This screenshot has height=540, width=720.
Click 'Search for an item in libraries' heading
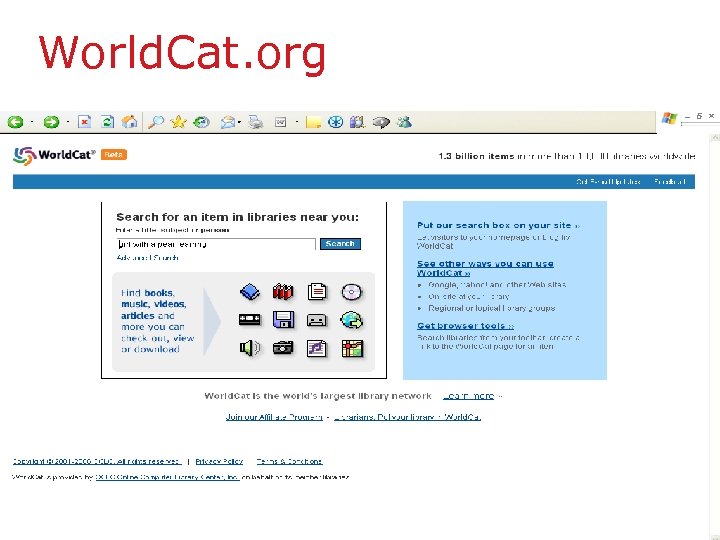coord(237,217)
